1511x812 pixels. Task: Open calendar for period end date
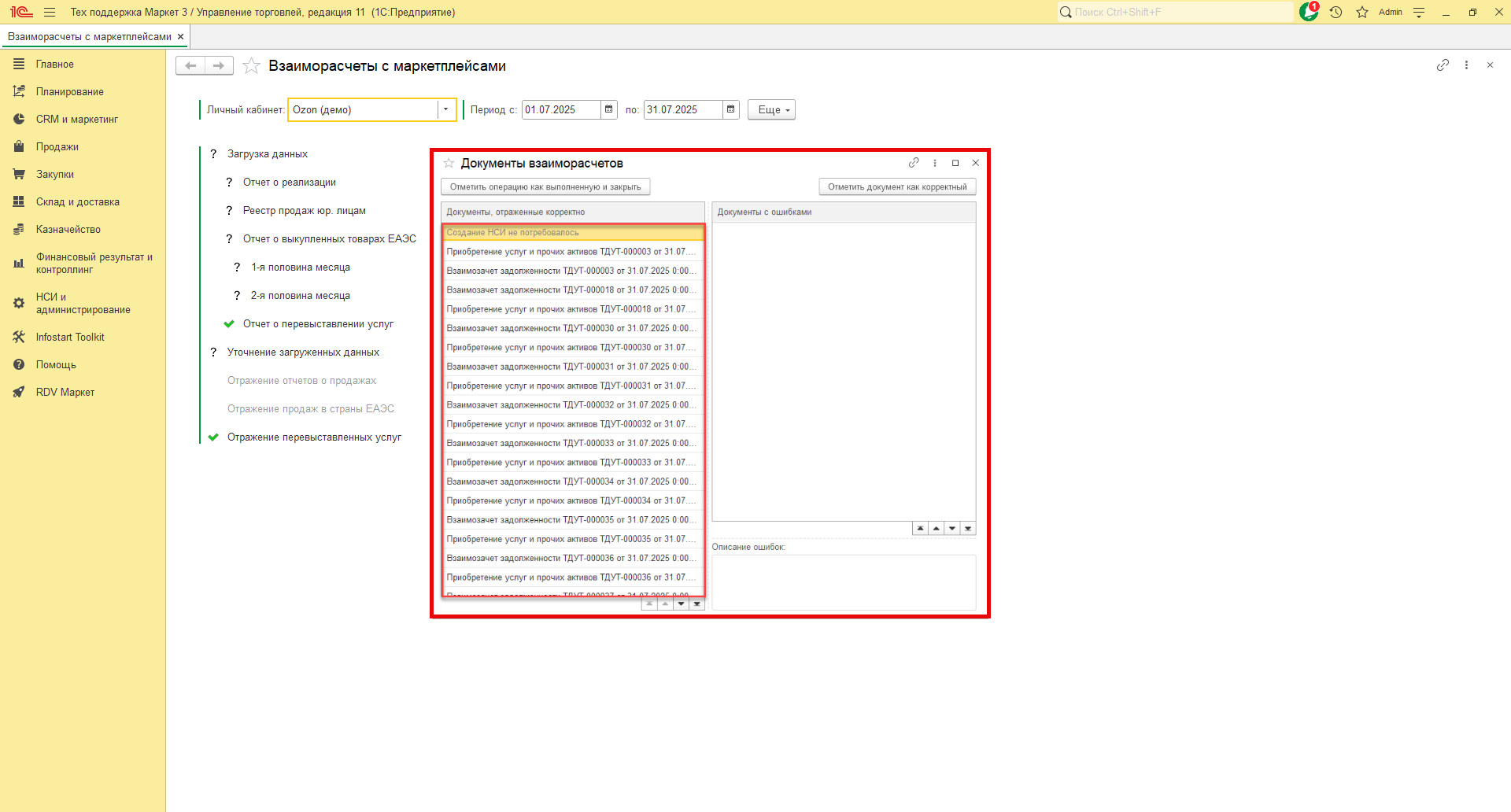tap(731, 109)
